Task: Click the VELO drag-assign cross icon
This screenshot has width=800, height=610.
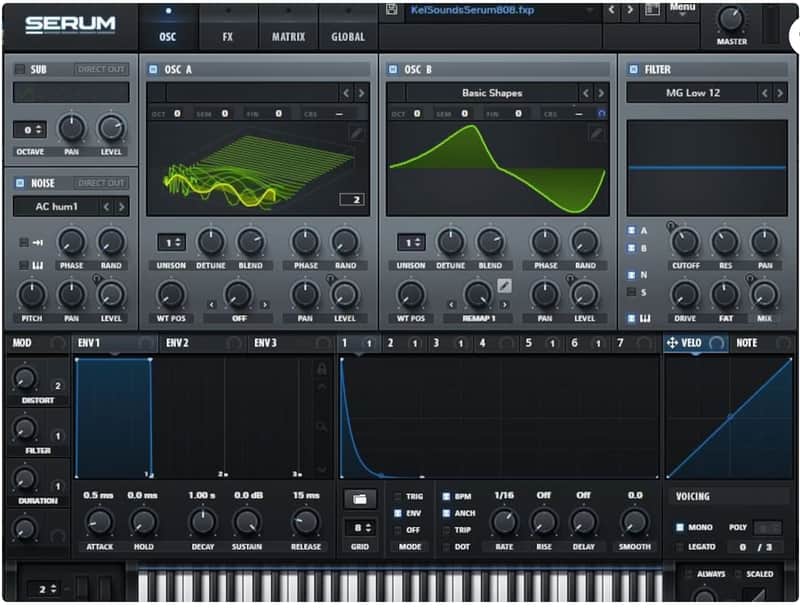Action: (672, 343)
